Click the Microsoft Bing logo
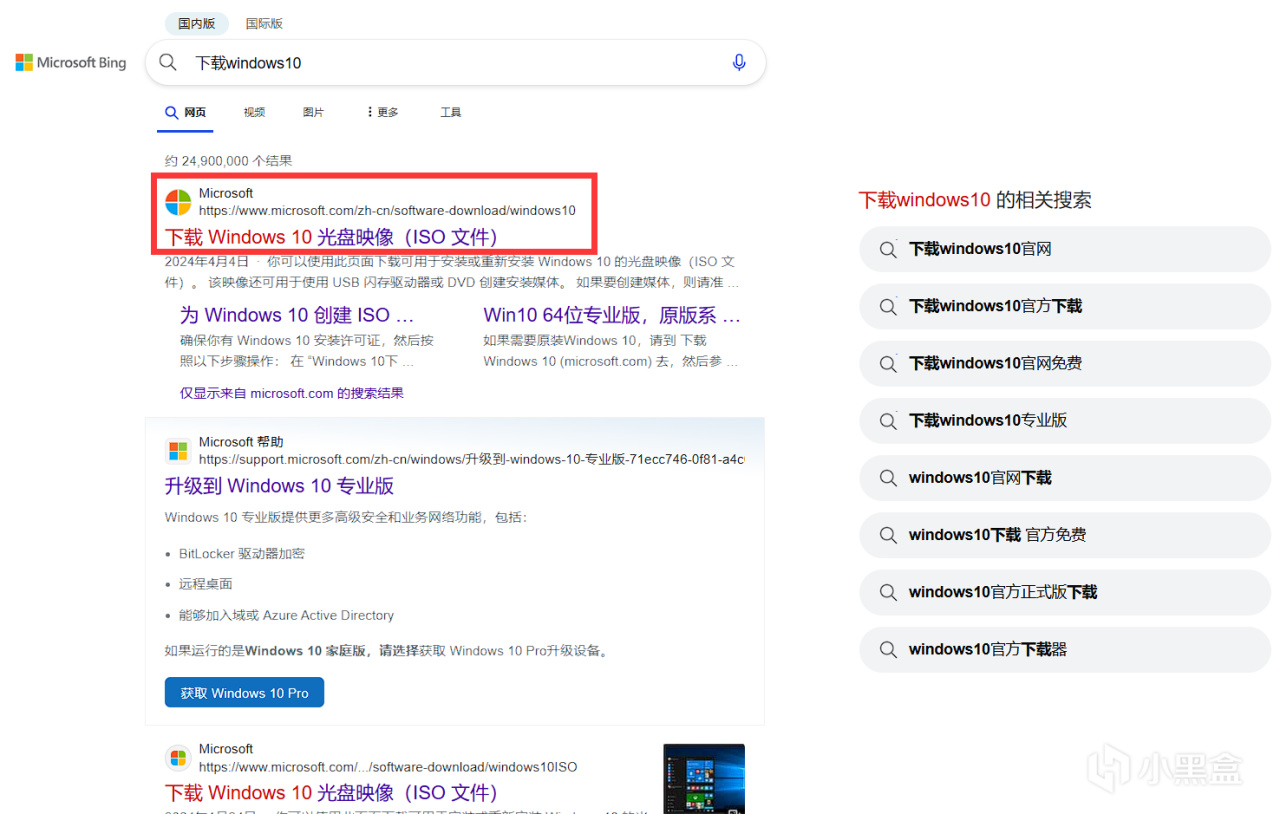The width and height of the screenshot is (1280, 814). point(71,63)
